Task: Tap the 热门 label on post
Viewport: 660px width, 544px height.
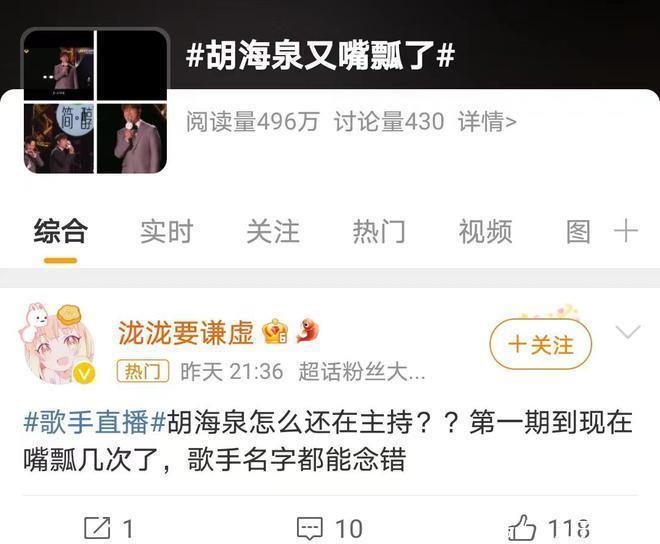Action: click(143, 371)
